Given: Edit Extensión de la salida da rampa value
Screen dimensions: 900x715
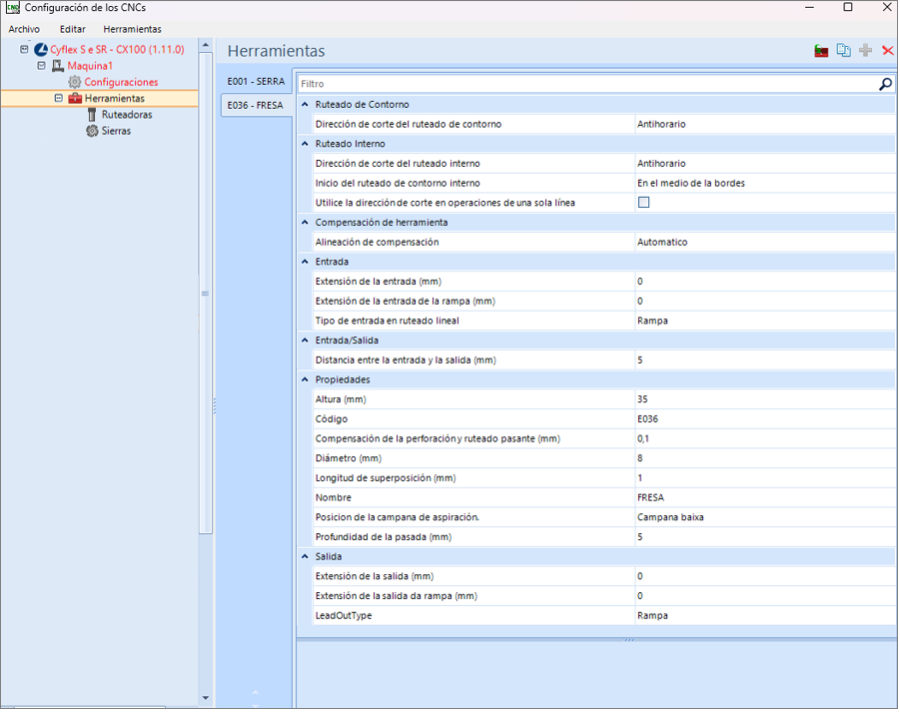Looking at the screenshot, I should point(765,596).
